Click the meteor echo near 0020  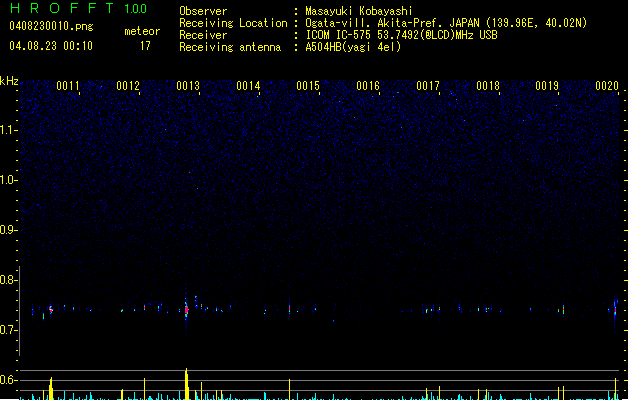pyautogui.click(x=615, y=311)
